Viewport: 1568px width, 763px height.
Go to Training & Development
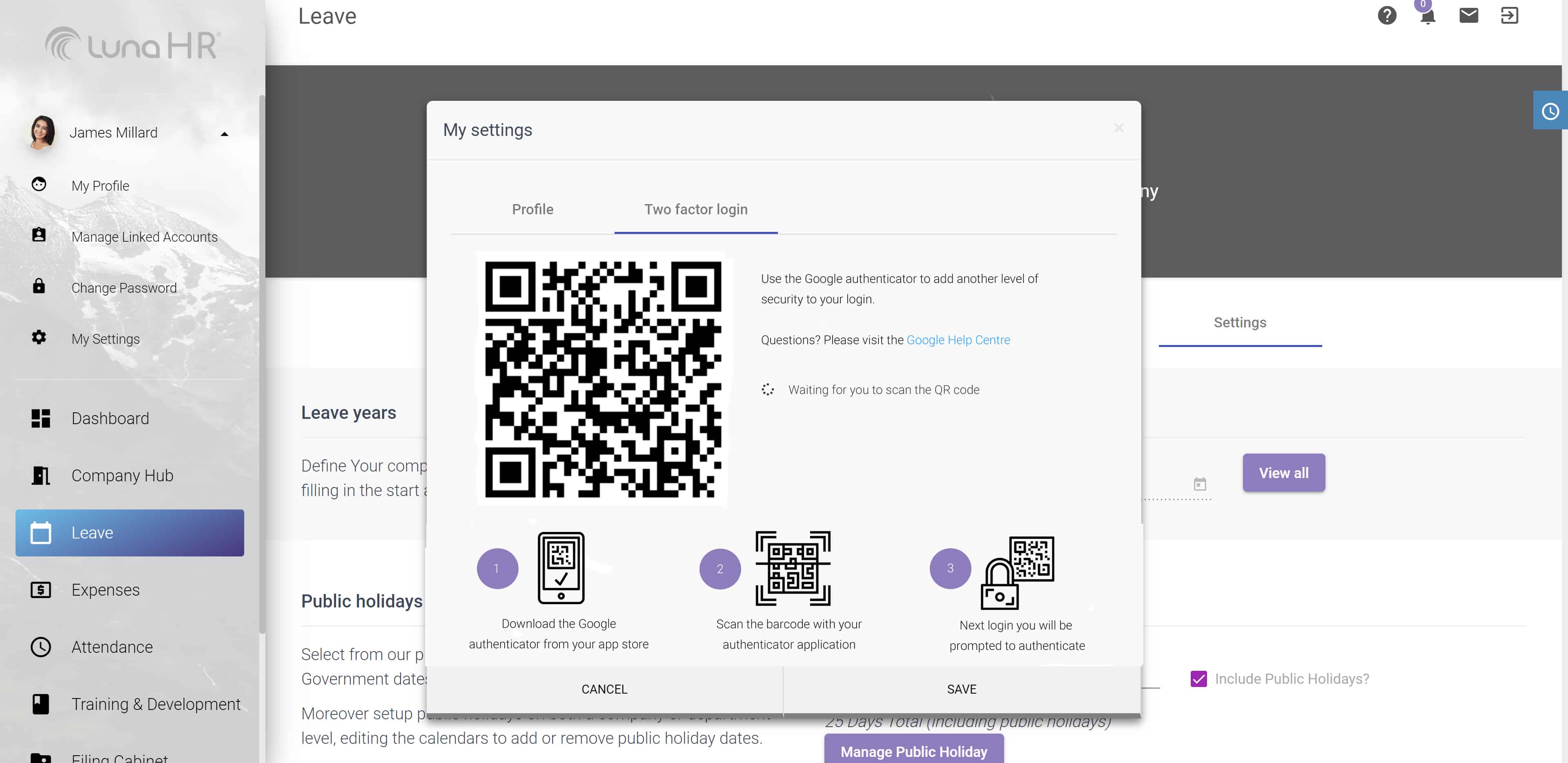point(130,704)
